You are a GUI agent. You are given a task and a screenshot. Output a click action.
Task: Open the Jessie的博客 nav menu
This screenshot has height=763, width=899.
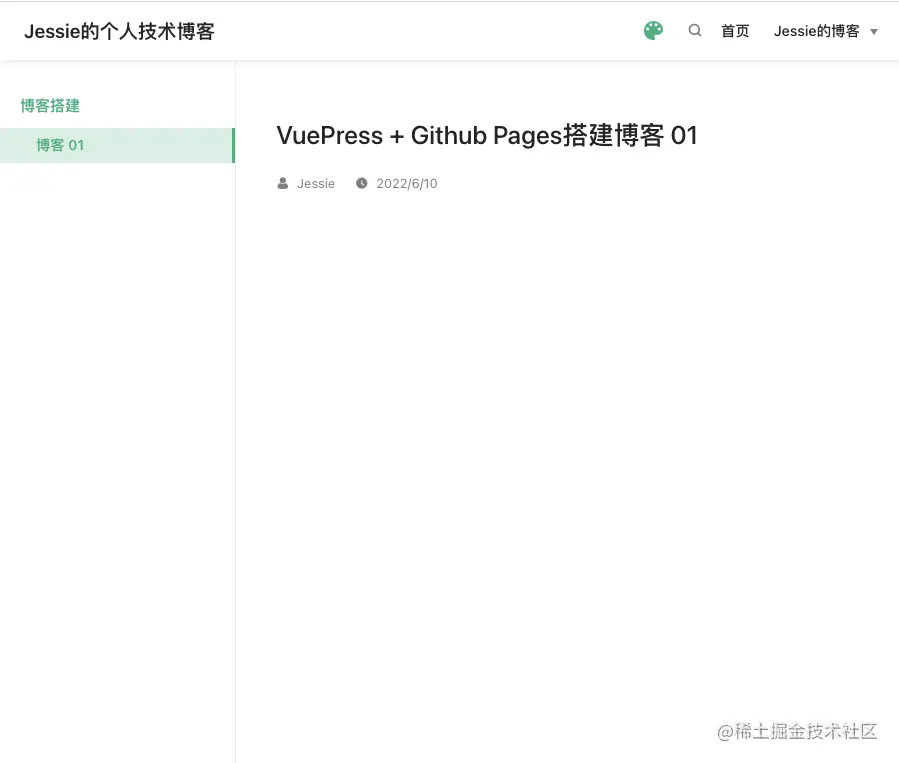point(816,31)
